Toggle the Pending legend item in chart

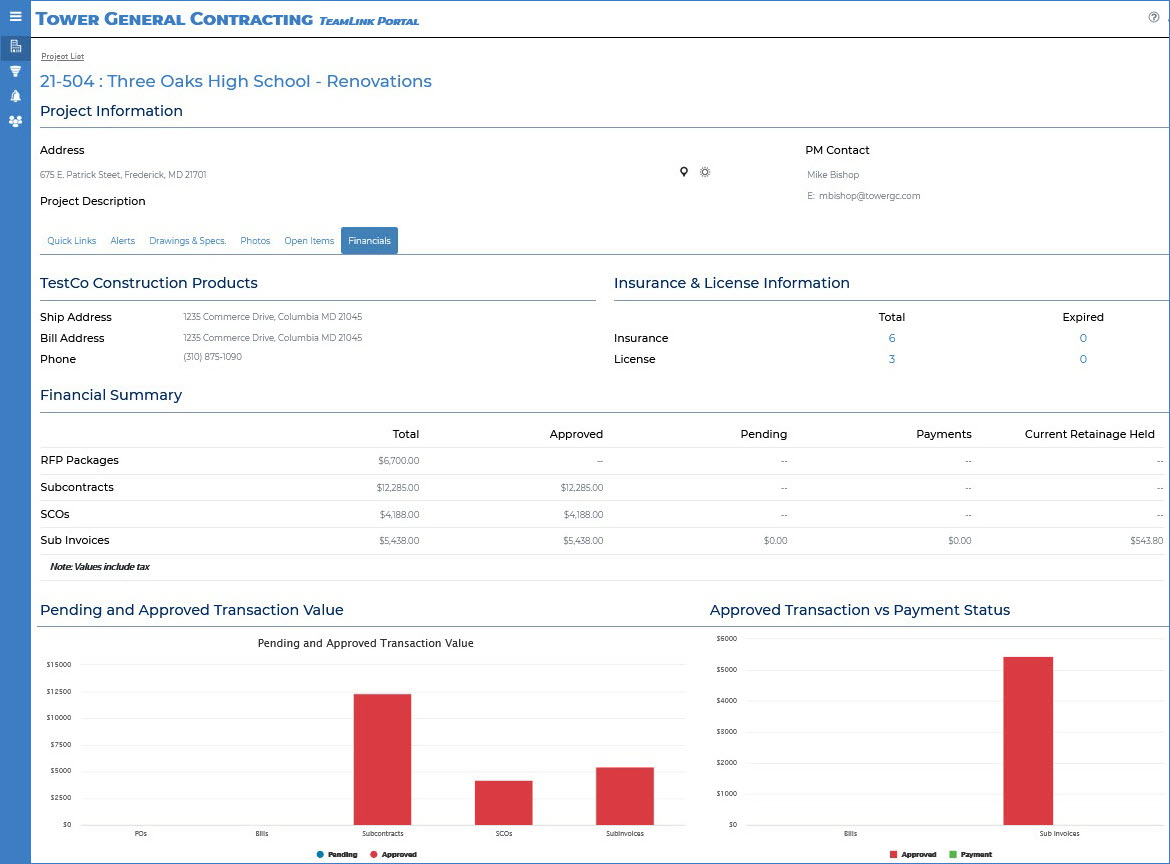pos(337,854)
